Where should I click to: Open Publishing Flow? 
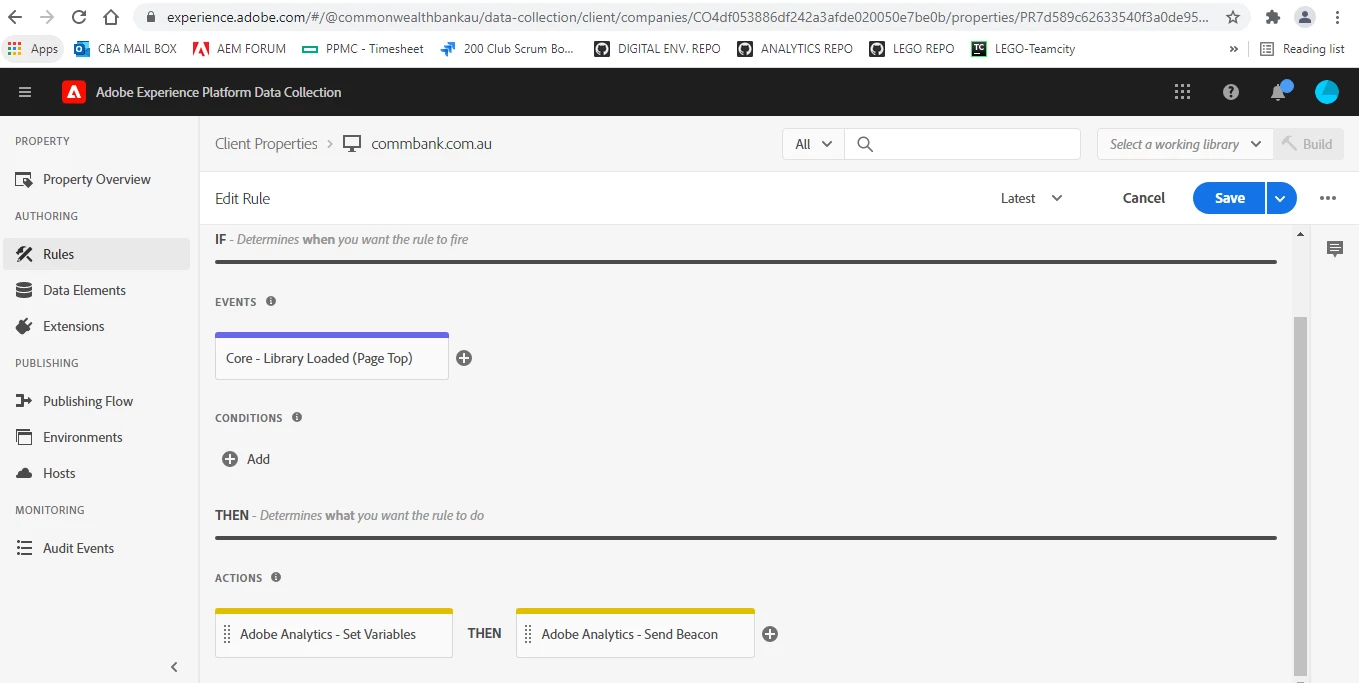96,401
